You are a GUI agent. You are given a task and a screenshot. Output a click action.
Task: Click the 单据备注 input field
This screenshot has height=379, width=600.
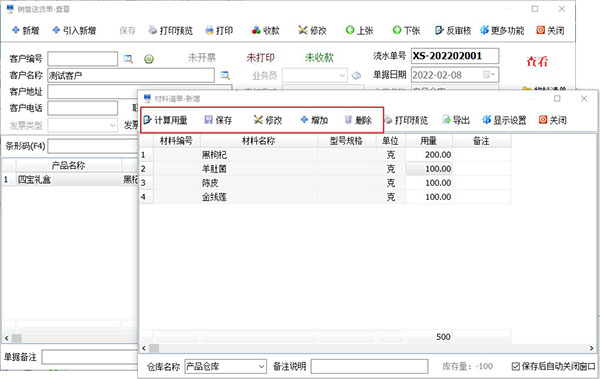point(90,357)
